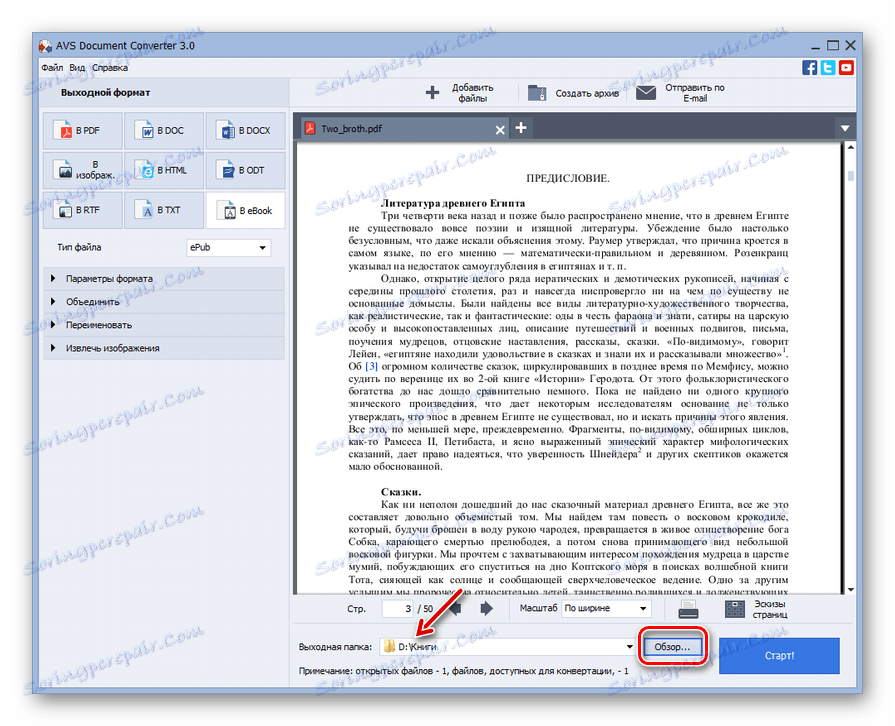Open the Вид menu

pos(77,67)
